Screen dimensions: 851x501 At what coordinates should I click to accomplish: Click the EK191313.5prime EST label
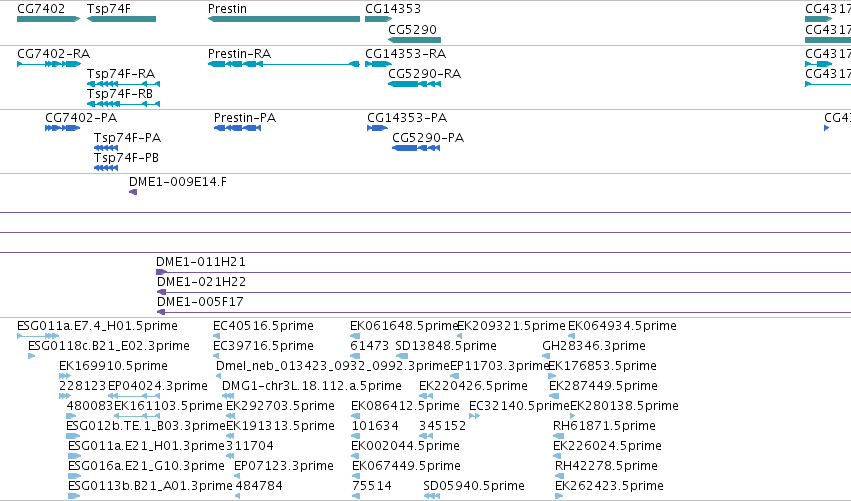click(281, 426)
